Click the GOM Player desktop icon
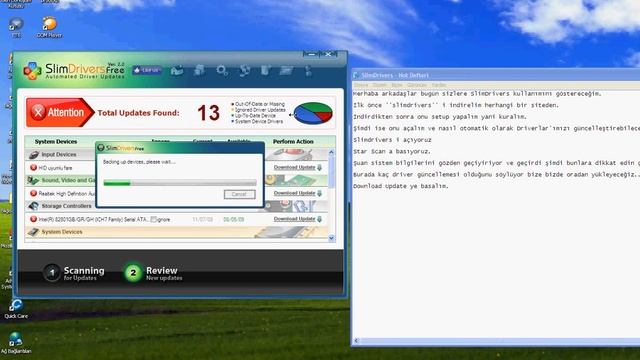Screen dimensions: 640x360 pos(49,27)
